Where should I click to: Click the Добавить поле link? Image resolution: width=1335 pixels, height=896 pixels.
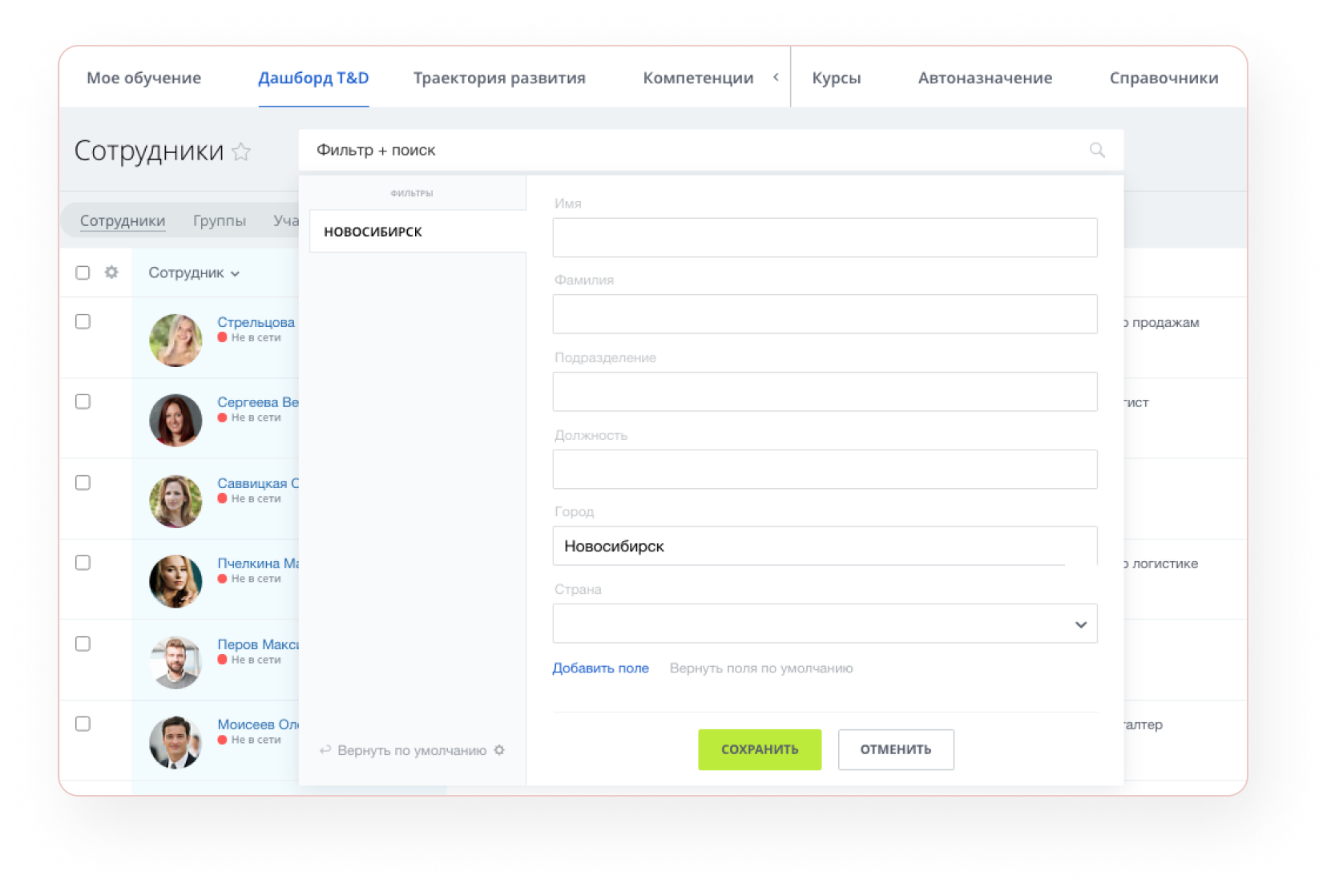[600, 668]
